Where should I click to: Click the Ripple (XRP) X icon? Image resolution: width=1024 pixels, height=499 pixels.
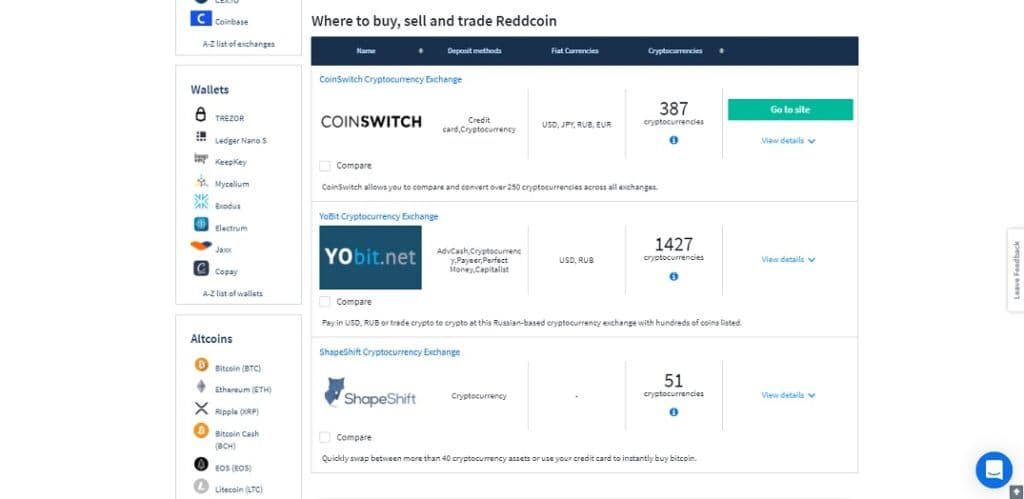pos(201,409)
